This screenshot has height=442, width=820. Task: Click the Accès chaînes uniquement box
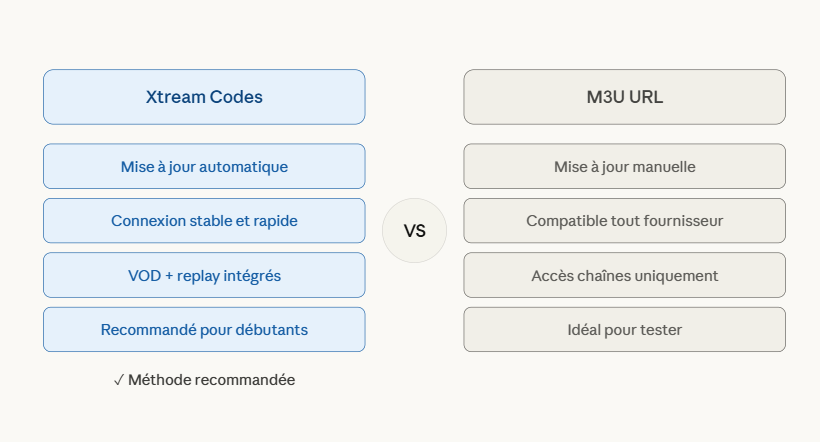point(624,275)
